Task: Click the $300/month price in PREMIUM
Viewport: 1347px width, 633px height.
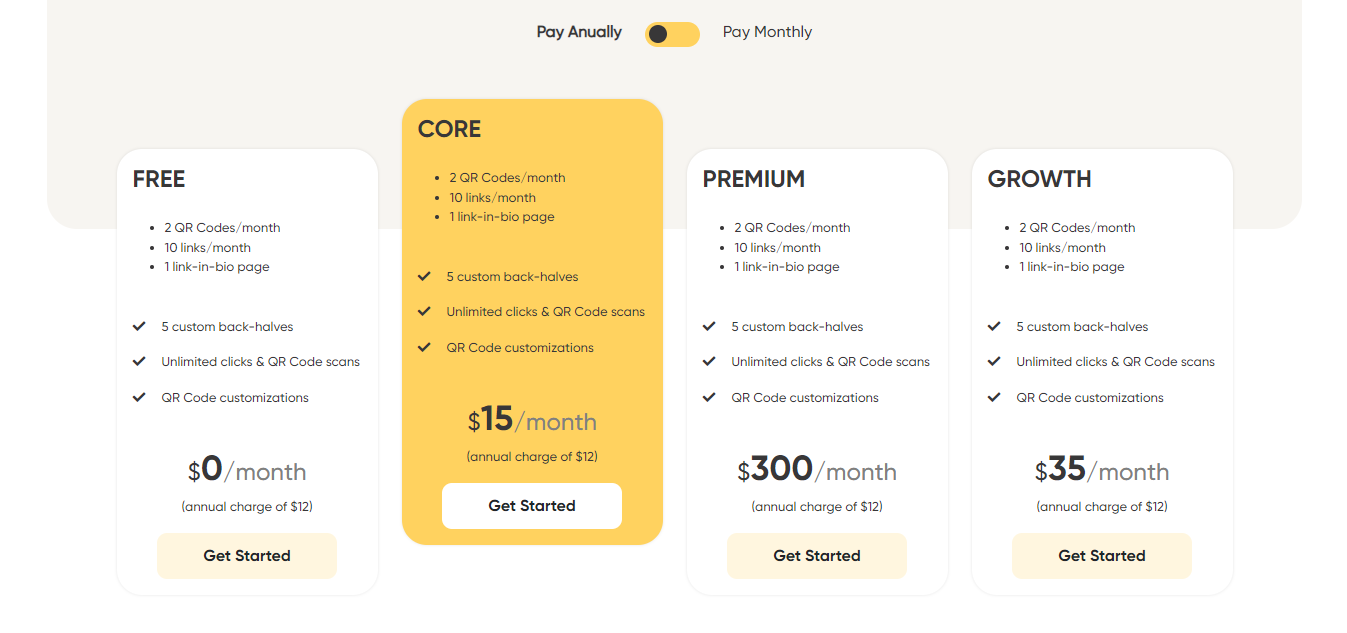Action: 817,470
